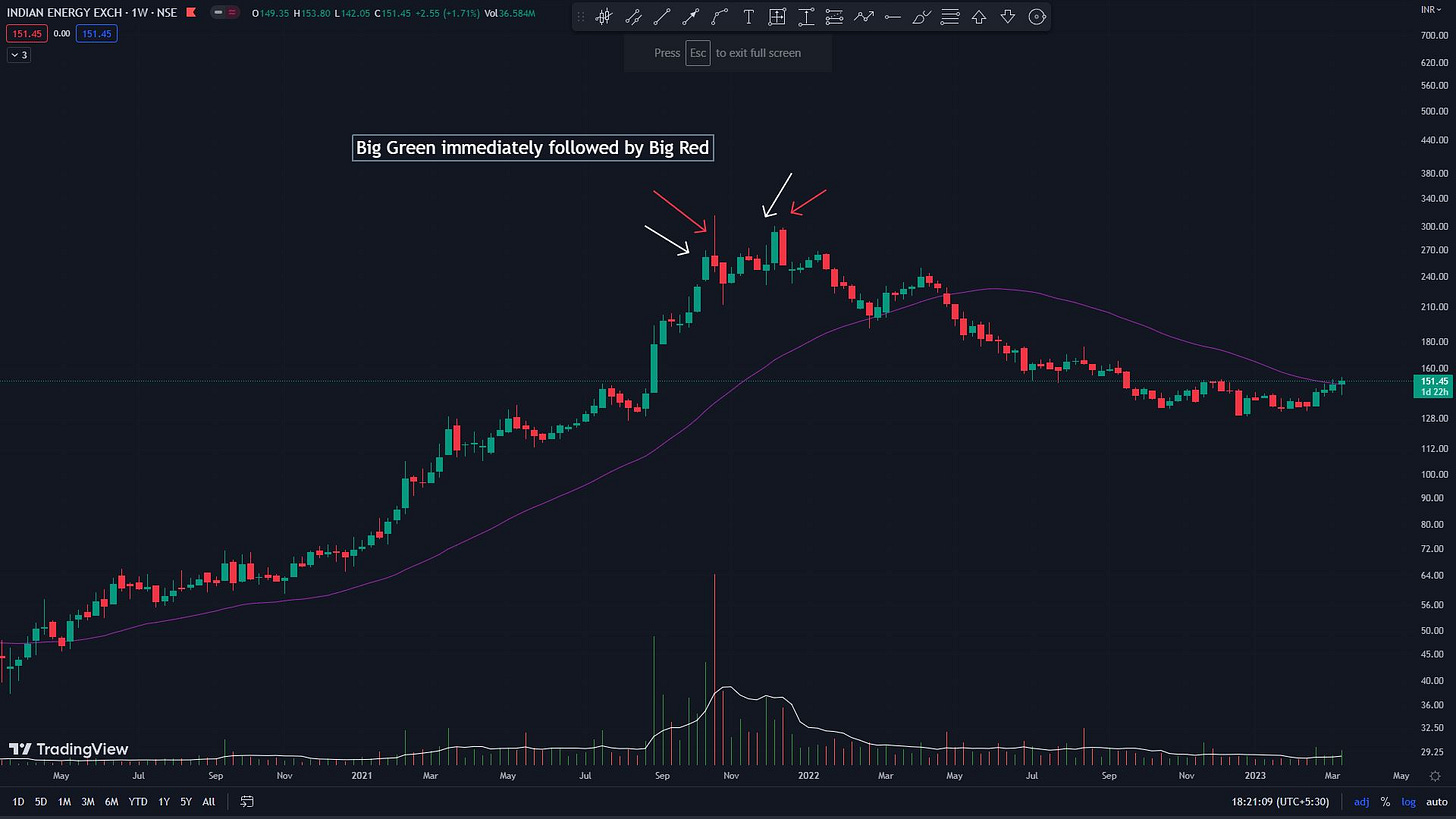Select the horizontal multi-line levels tool
This screenshot has height=819, width=1456.
click(x=951, y=17)
